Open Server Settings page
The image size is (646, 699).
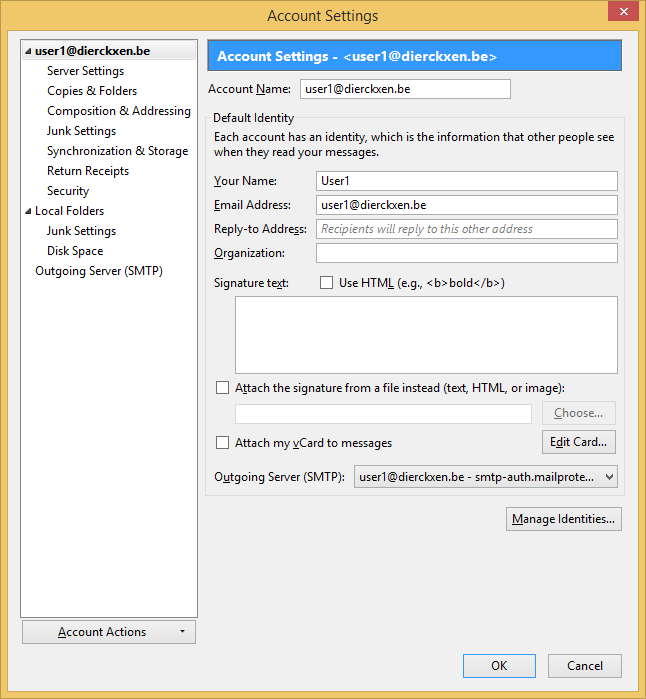tap(86, 71)
